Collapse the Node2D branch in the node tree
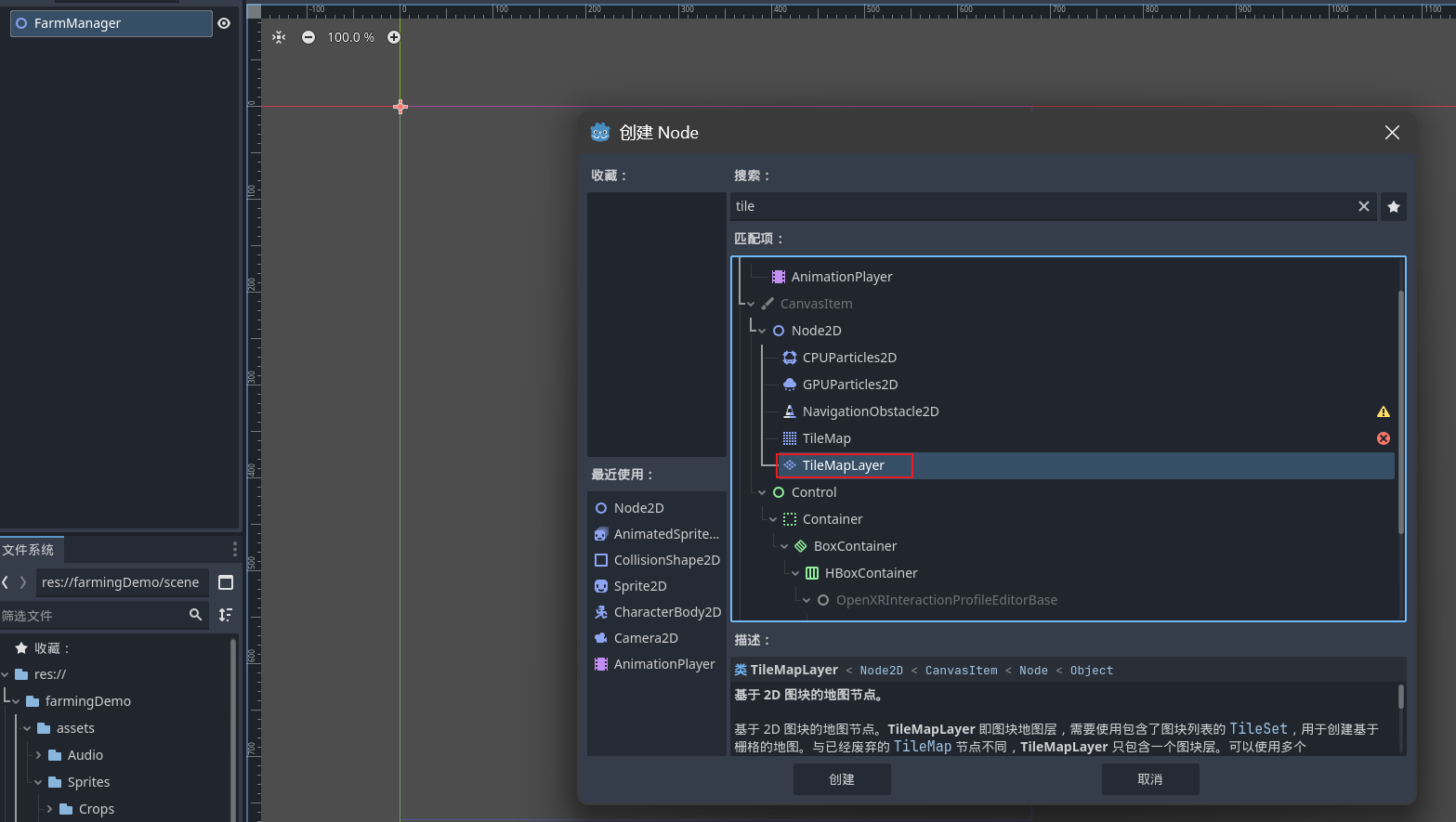Screen dimensions: 1456x822 coord(760,330)
